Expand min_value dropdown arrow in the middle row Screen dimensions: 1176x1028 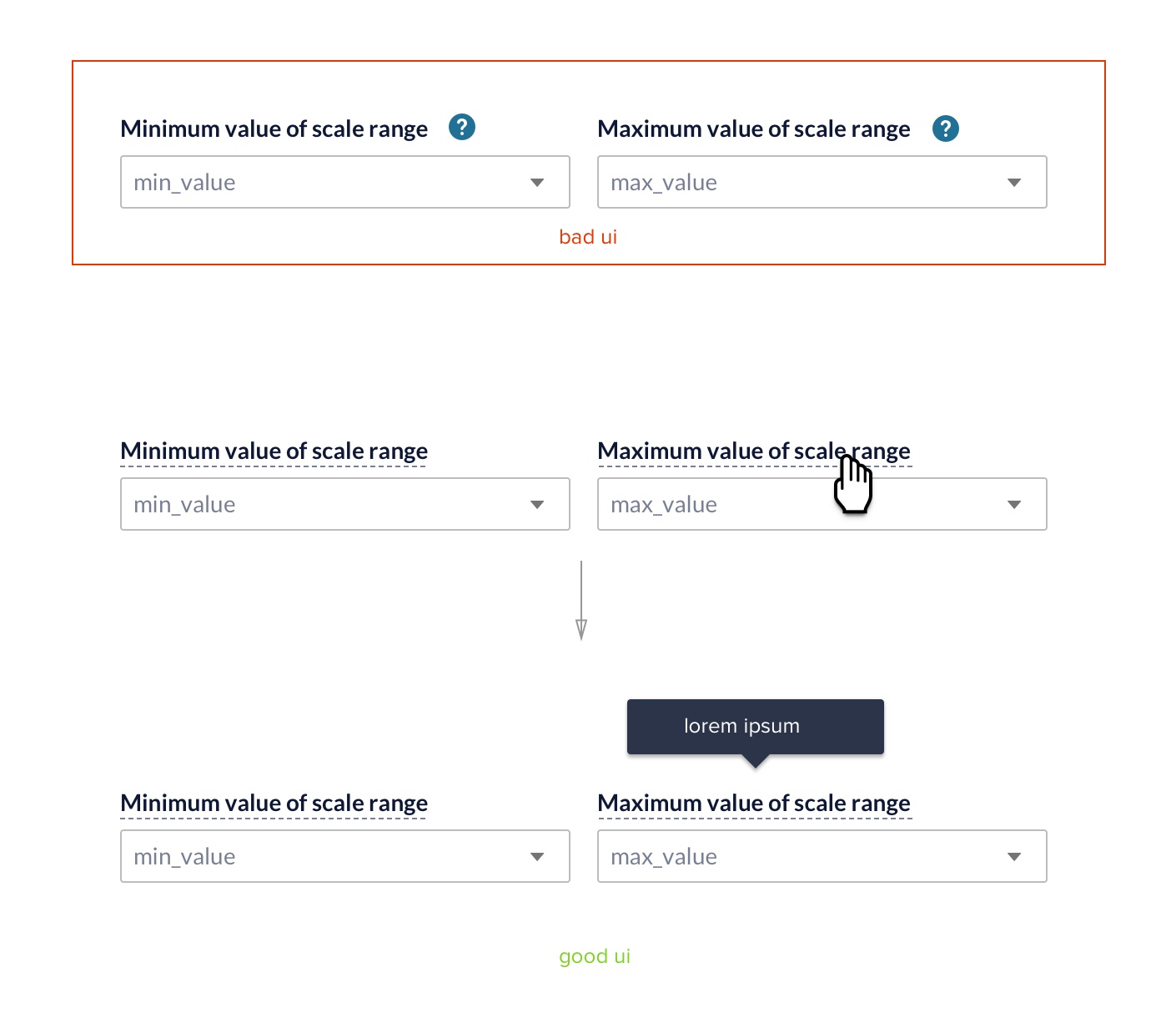pos(537,505)
